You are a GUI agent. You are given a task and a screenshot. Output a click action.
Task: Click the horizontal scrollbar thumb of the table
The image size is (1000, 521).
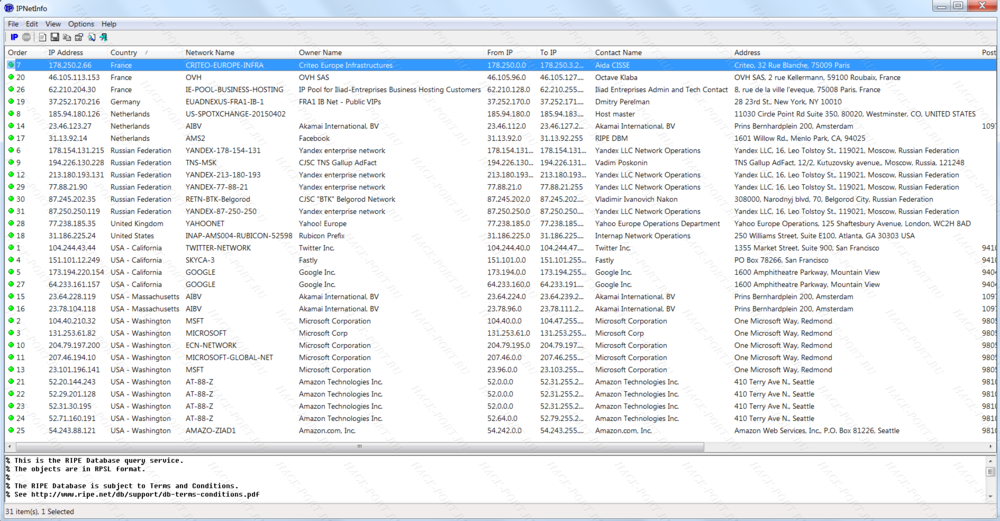click(359, 446)
